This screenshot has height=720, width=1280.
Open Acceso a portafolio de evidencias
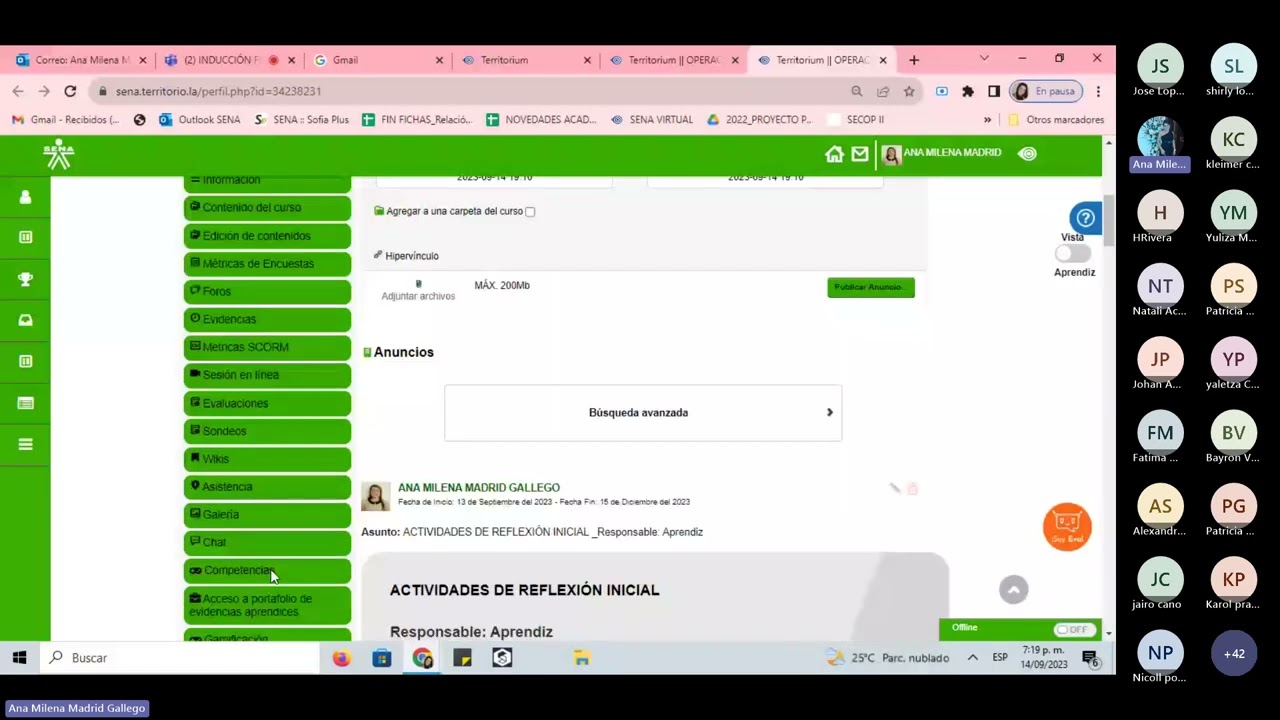click(267, 605)
